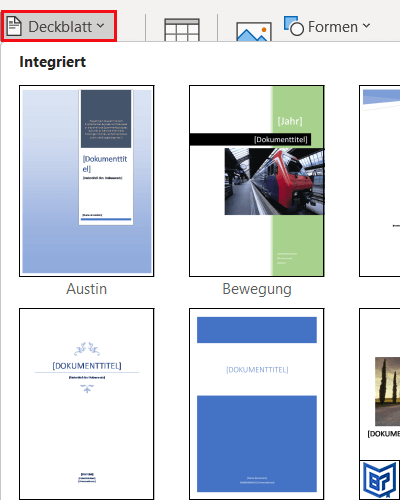Expand the Deckblatt dropdown arrow
Image resolution: width=400 pixels, height=500 pixels.
click(x=101, y=26)
